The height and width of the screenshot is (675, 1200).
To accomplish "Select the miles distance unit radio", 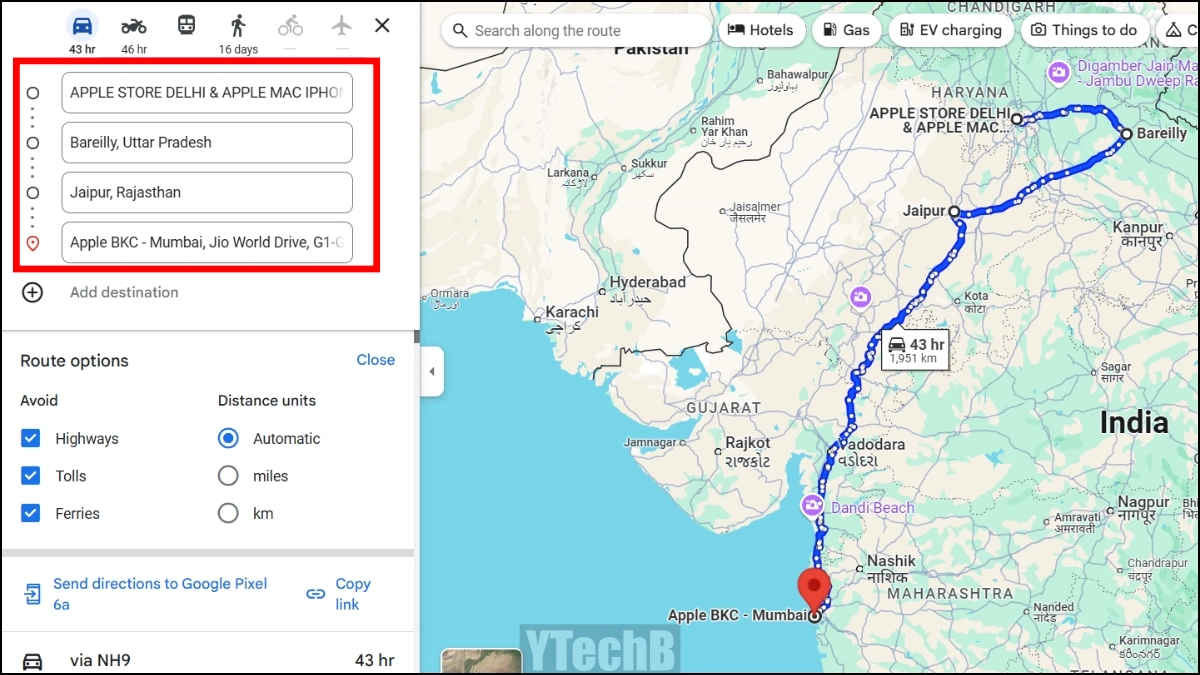I will click(x=229, y=476).
